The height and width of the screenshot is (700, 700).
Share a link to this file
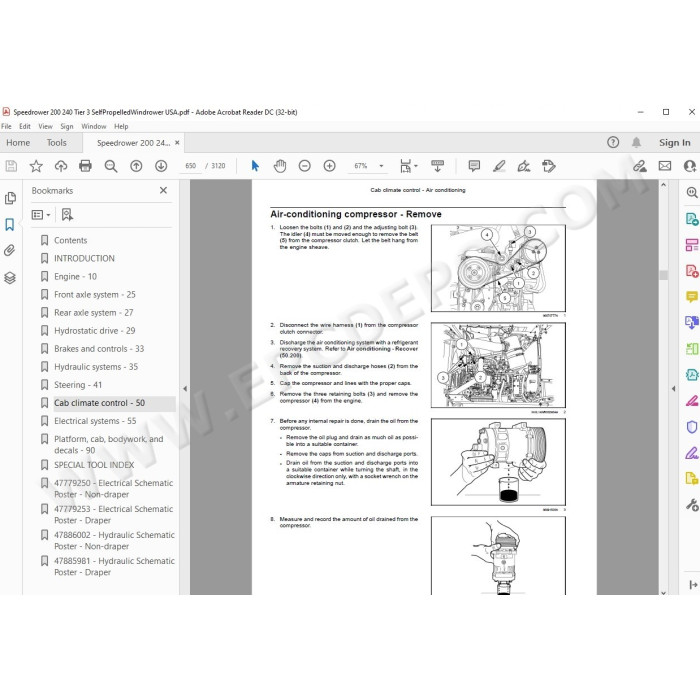click(x=640, y=166)
